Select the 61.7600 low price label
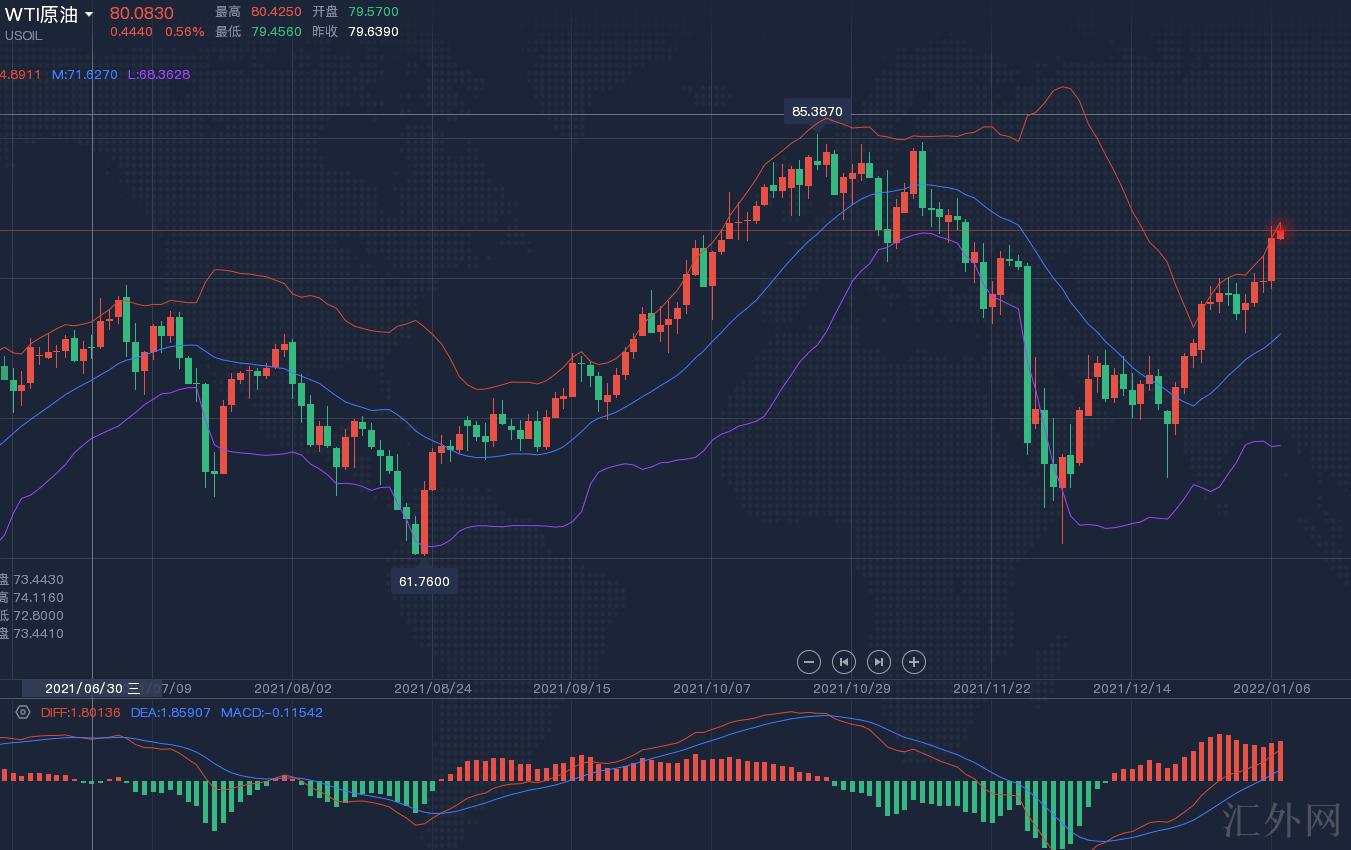Viewport: 1351px width, 850px height. click(424, 581)
